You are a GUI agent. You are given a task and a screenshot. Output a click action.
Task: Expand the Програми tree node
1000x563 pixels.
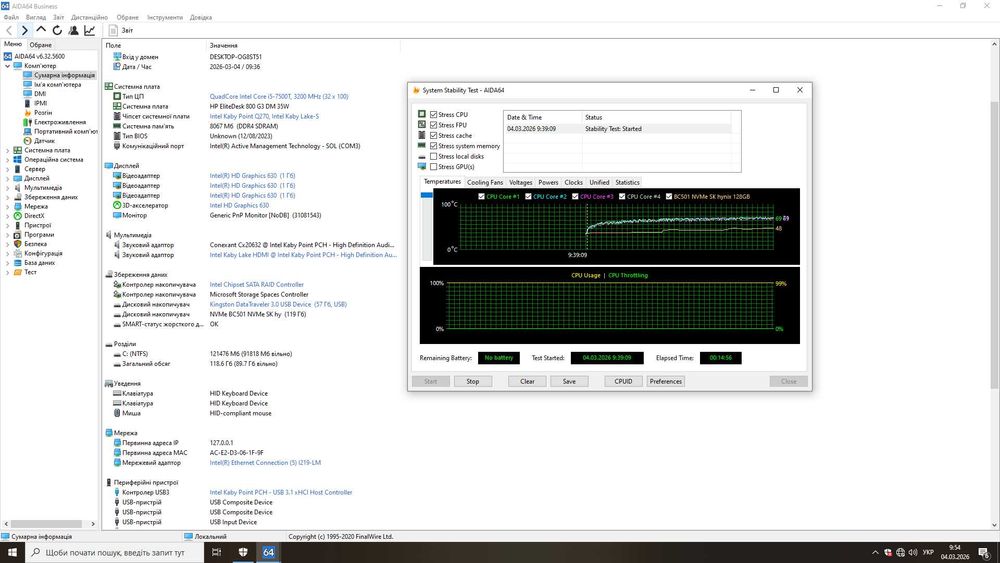(x=8, y=235)
